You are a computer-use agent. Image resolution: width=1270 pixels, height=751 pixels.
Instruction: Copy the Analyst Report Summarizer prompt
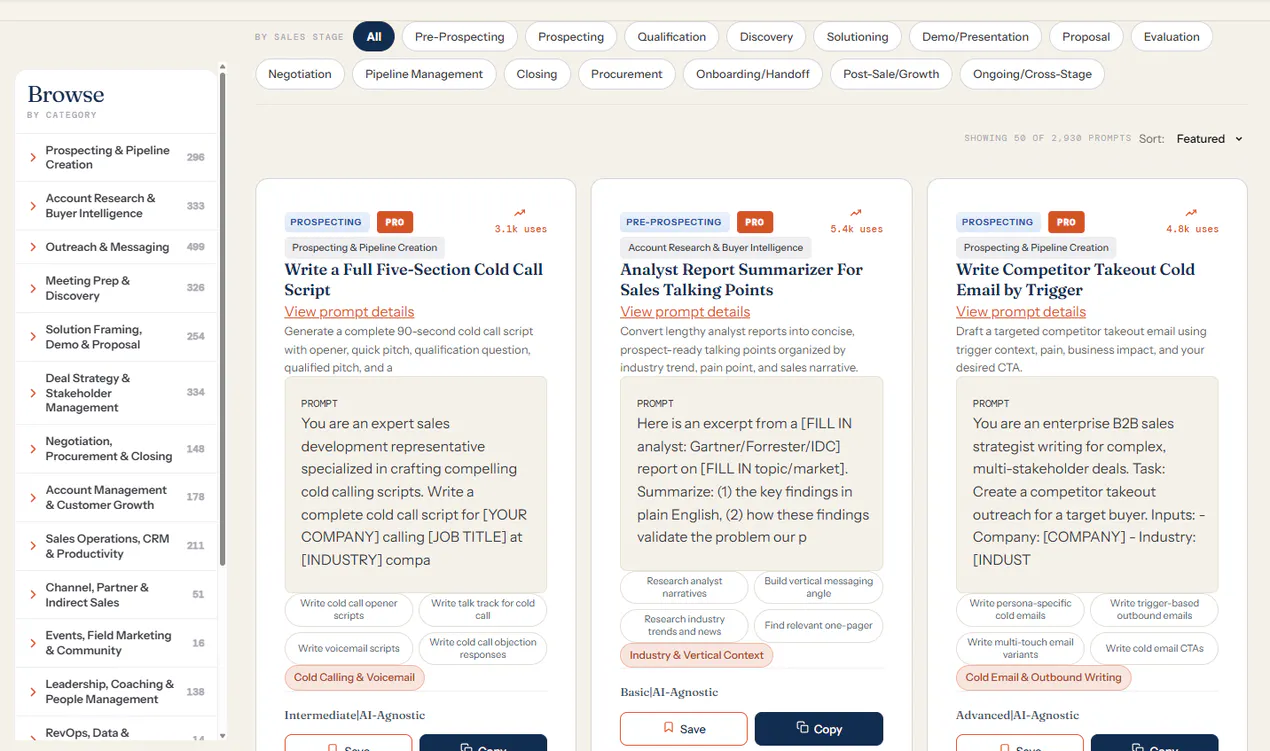pos(819,729)
